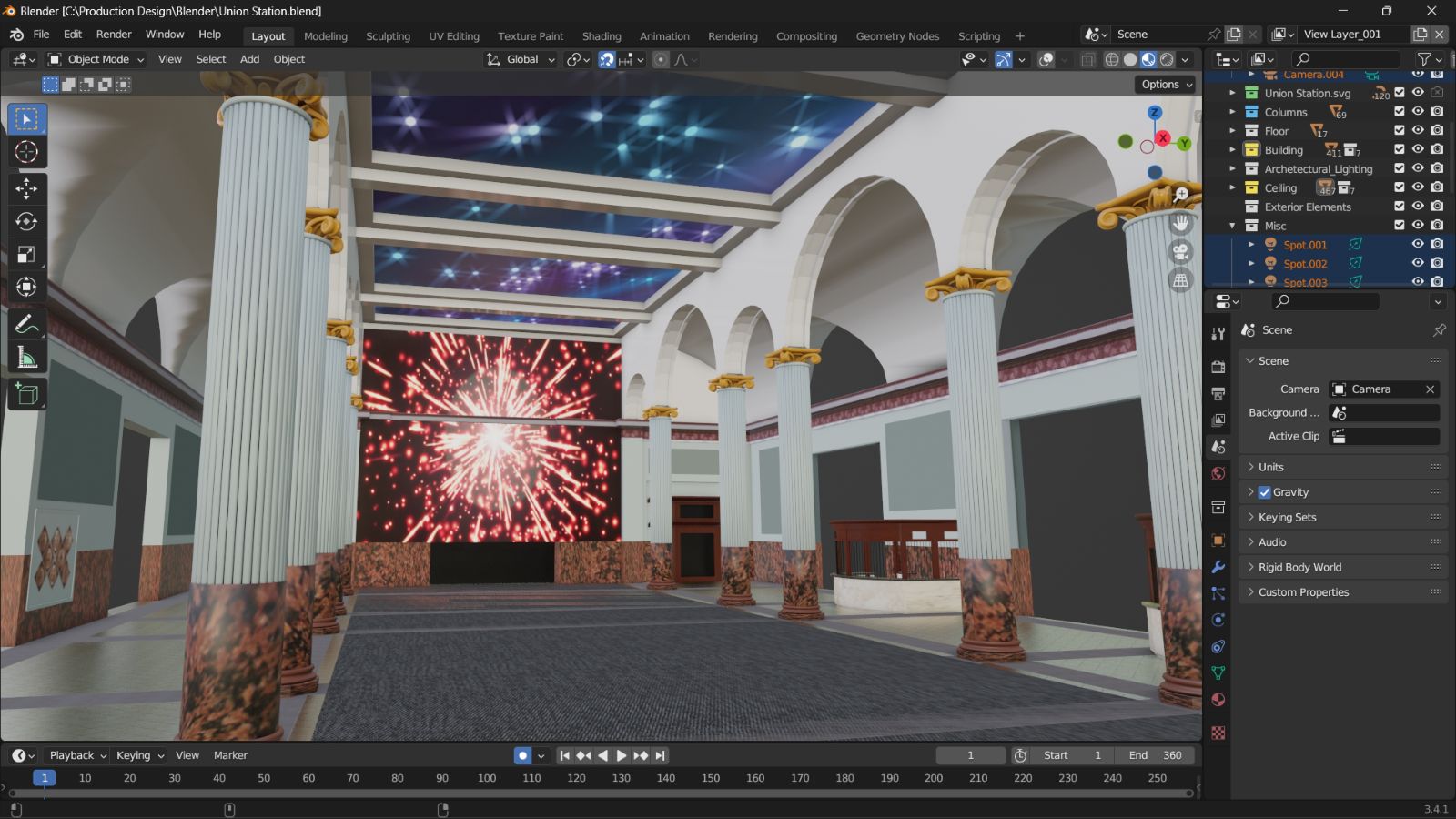Toggle auto keying record button
The image size is (1456, 819).
point(522,755)
